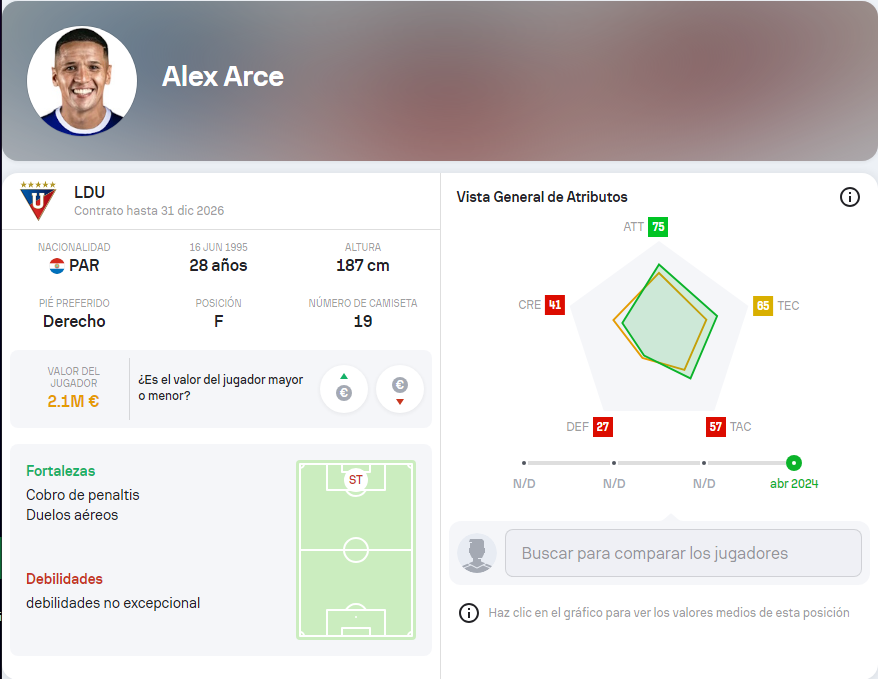This screenshot has height=679, width=878.
Task: Vote player value lower with down arrow
Action: click(400, 389)
